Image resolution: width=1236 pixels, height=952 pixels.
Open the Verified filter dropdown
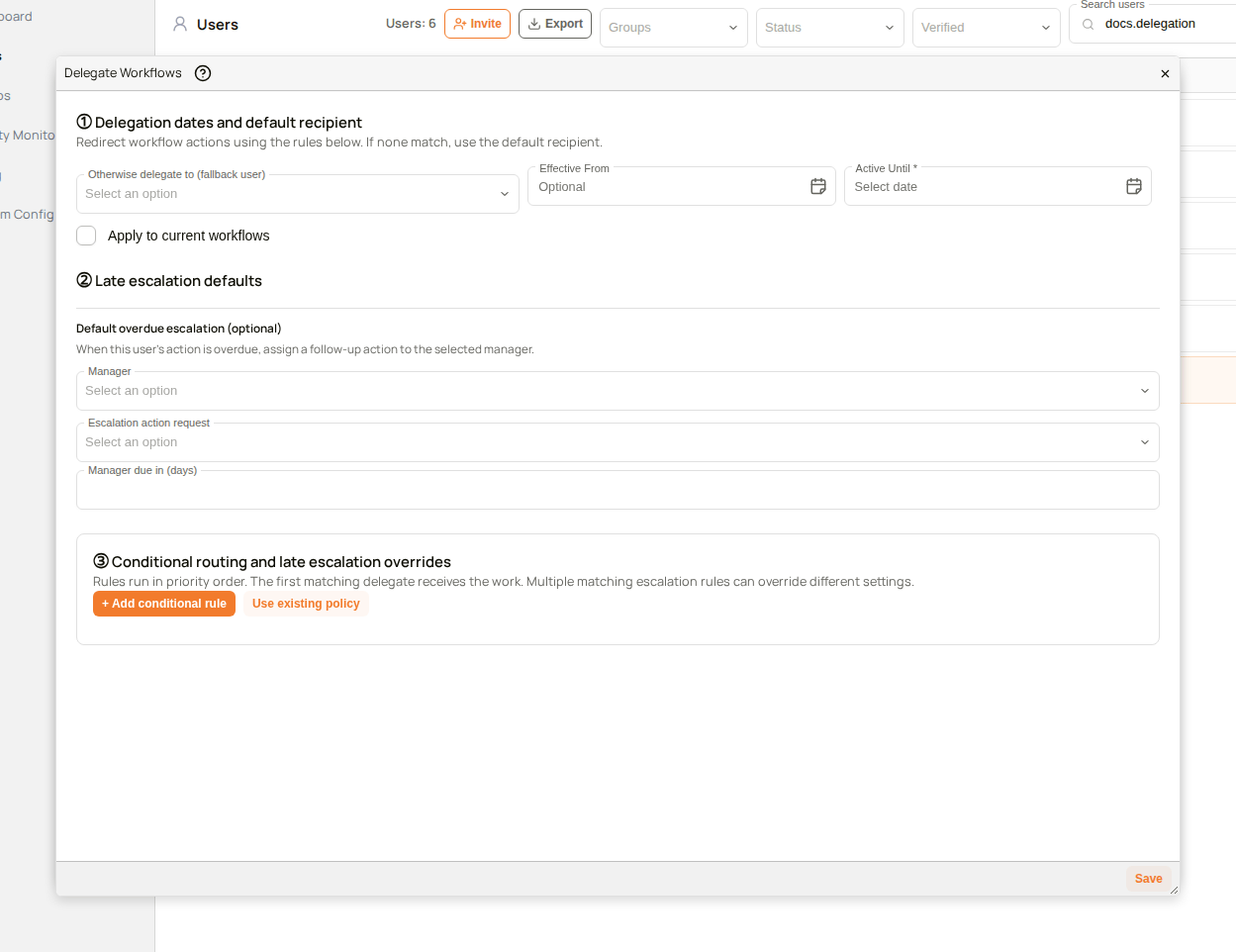point(986,28)
